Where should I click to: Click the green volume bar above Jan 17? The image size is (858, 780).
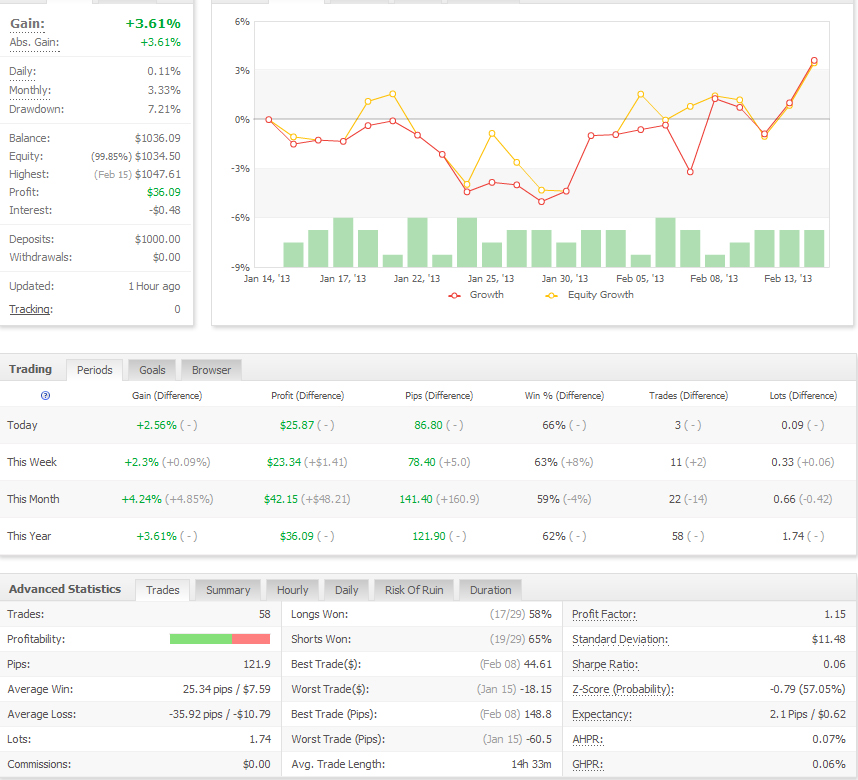pos(343,242)
